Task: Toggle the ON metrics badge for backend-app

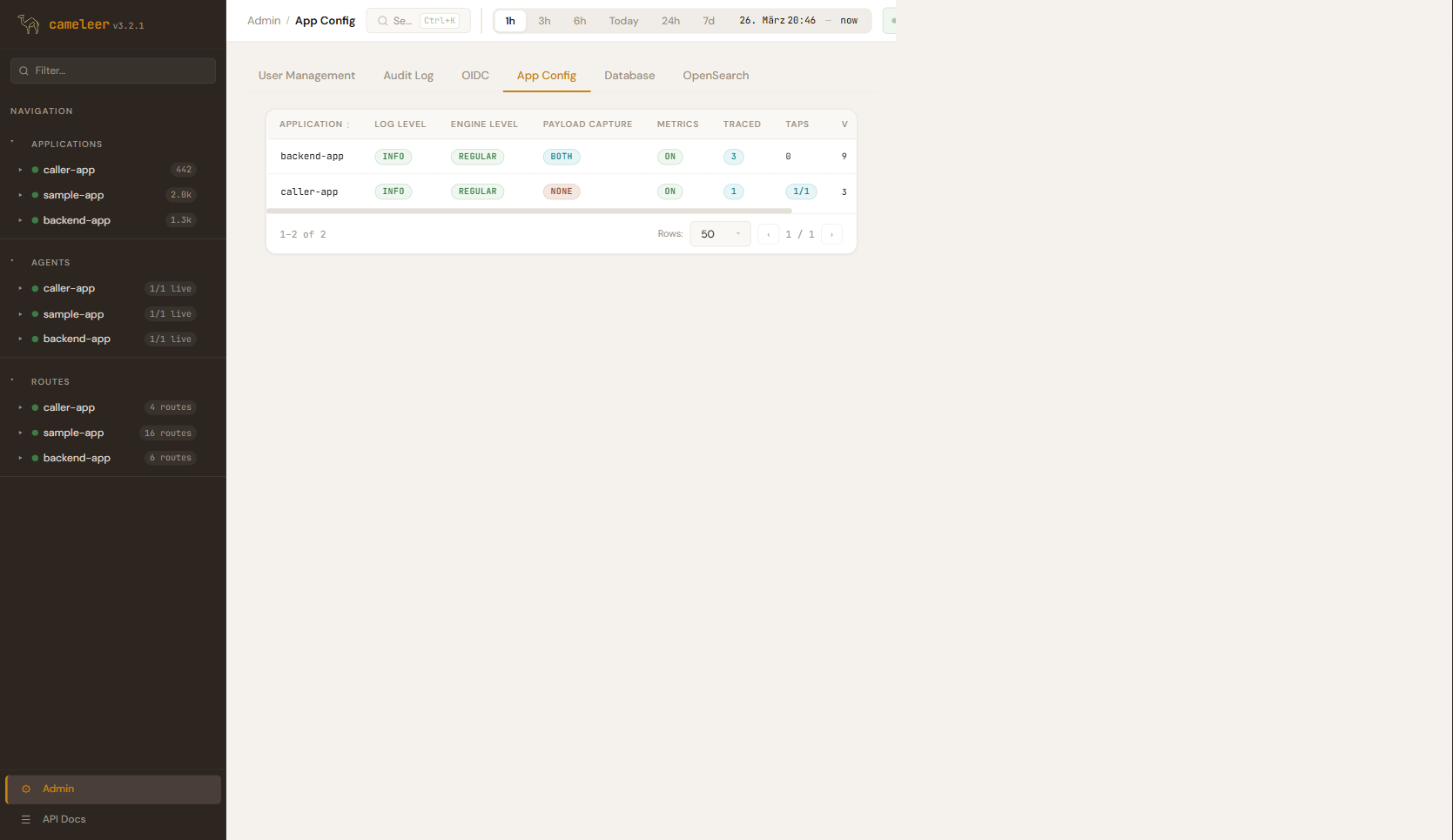Action: 669,157
